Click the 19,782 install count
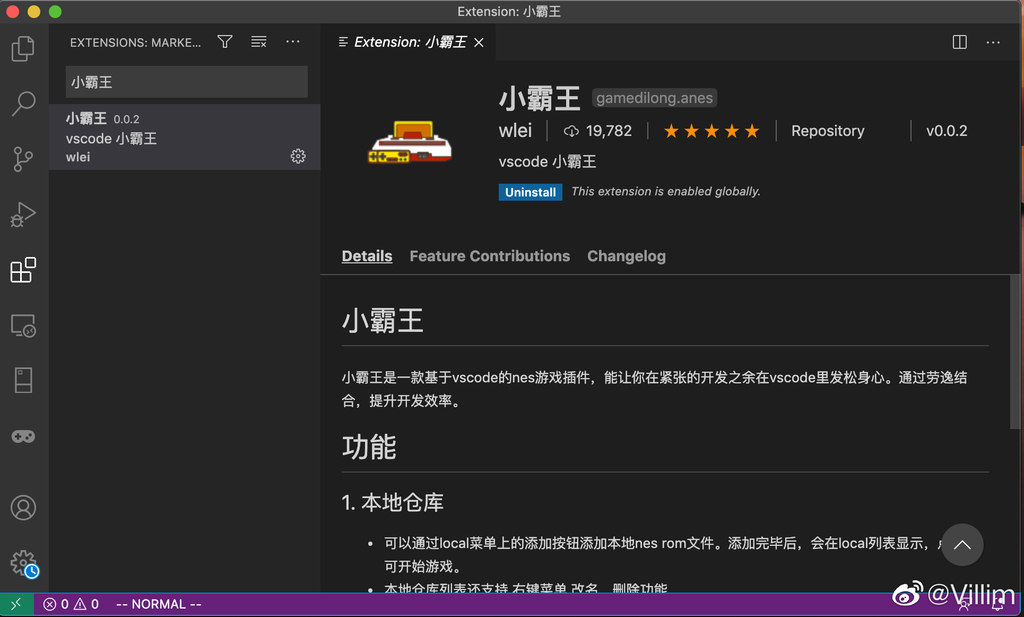 (598, 131)
